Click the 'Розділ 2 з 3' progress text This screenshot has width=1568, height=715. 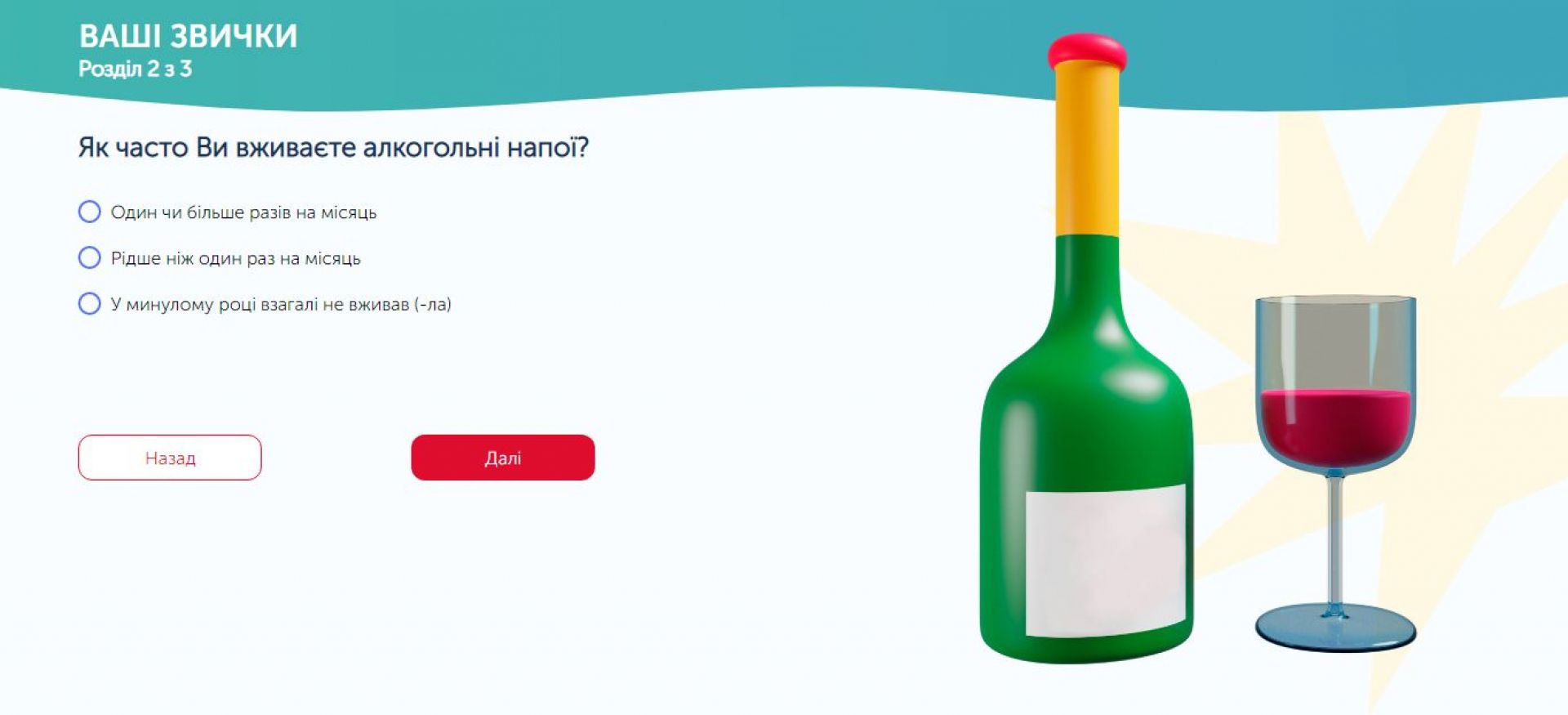point(135,69)
